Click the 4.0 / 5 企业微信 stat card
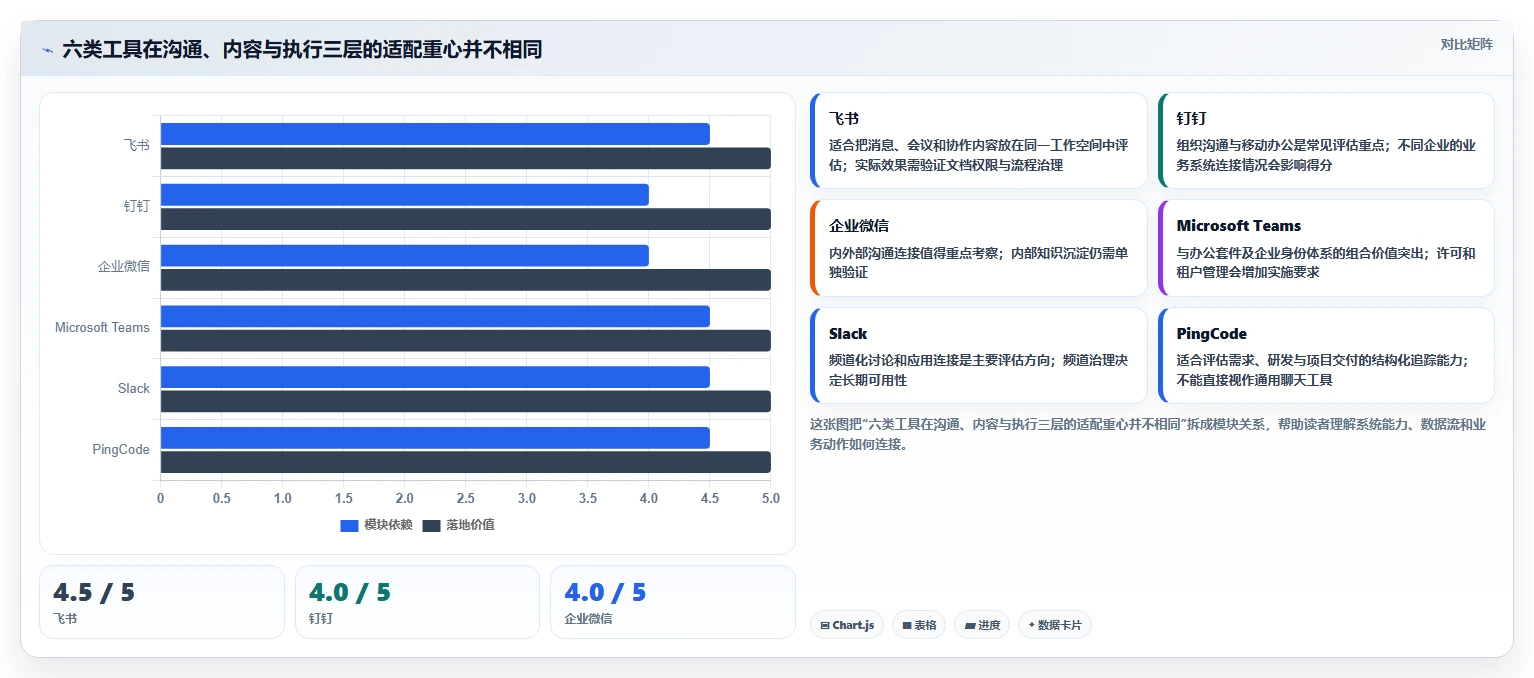 (673, 602)
